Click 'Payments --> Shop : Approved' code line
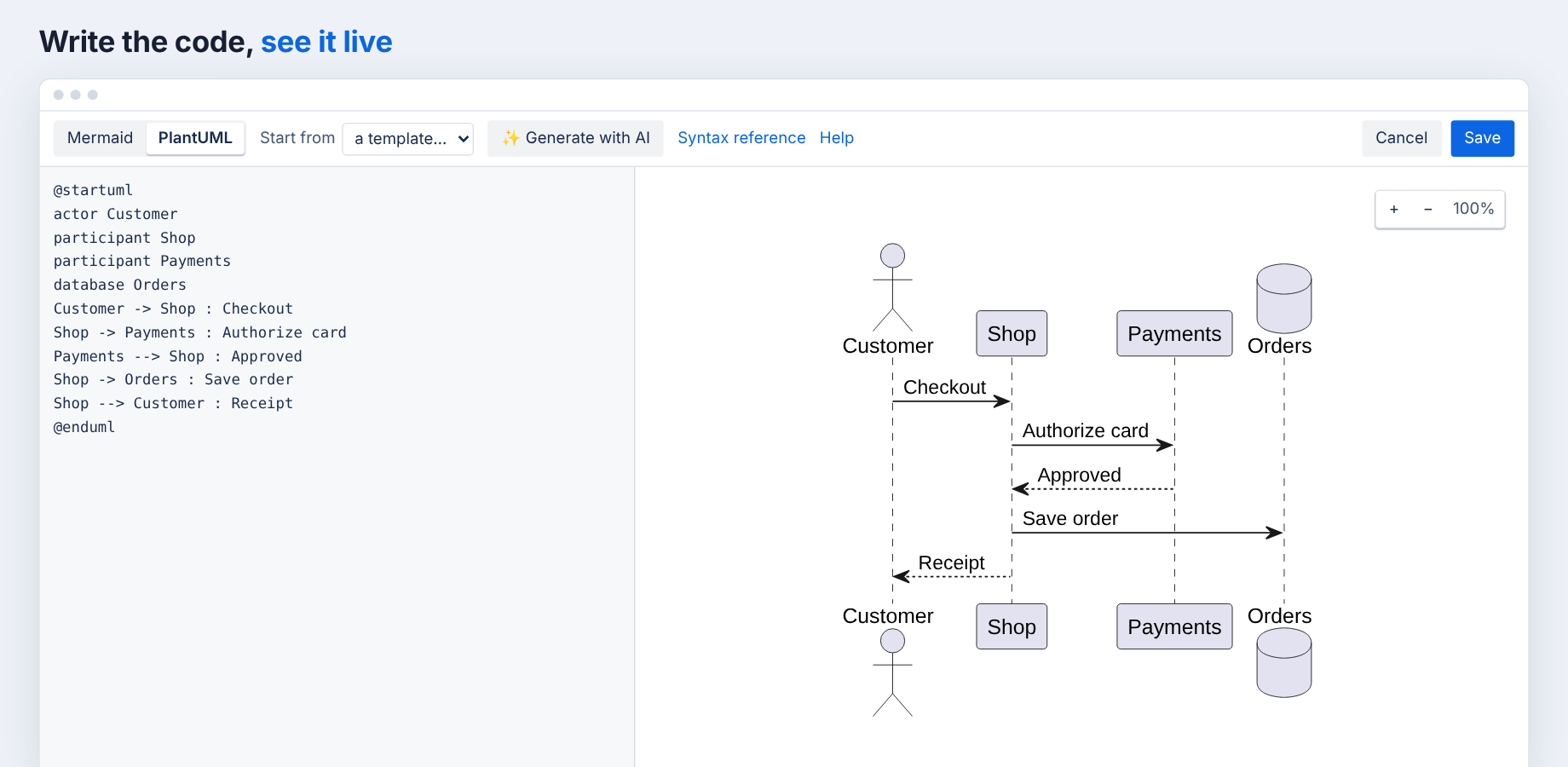 tap(177, 356)
